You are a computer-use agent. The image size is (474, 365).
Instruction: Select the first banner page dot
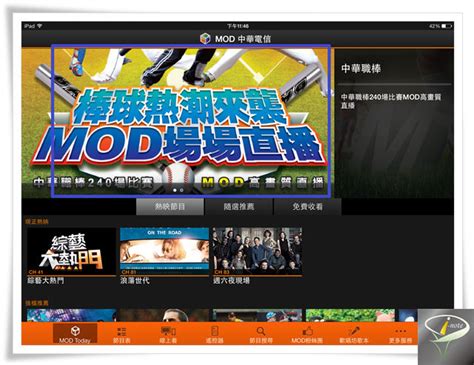[175, 190]
